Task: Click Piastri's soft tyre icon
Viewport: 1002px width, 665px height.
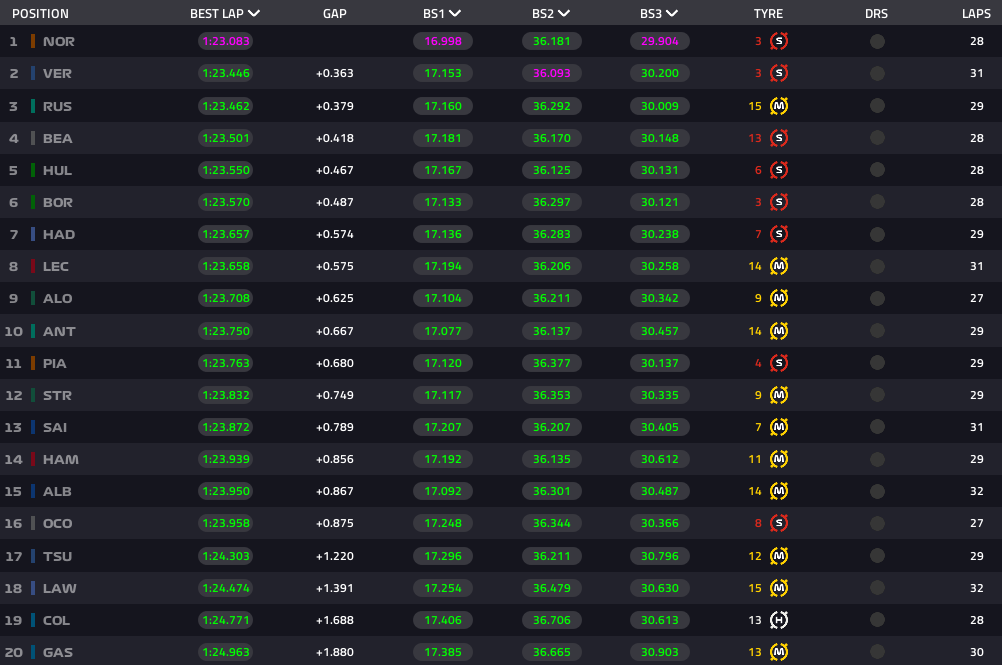Action: click(x=780, y=363)
